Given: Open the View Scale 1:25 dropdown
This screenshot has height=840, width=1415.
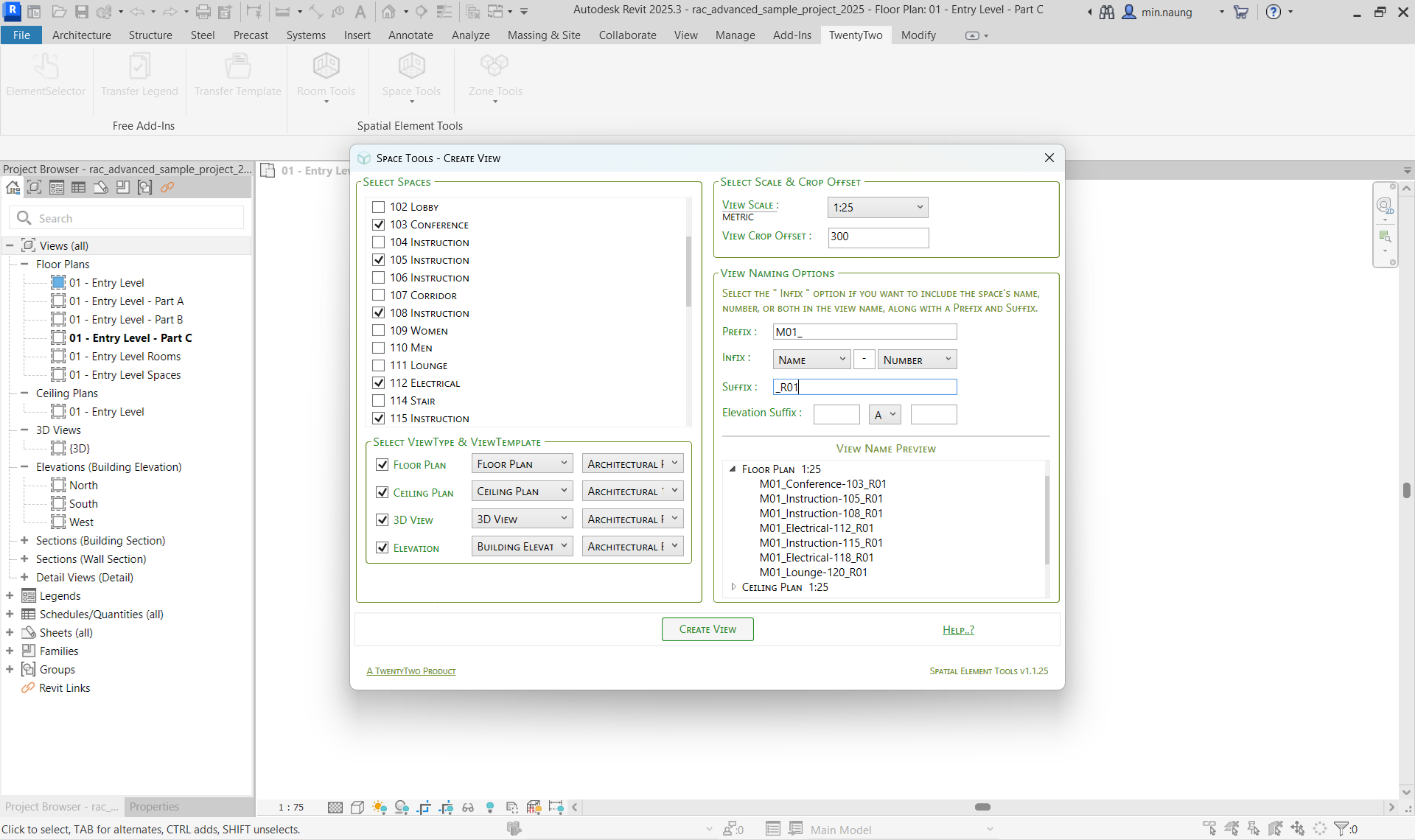Looking at the screenshot, I should (x=877, y=208).
